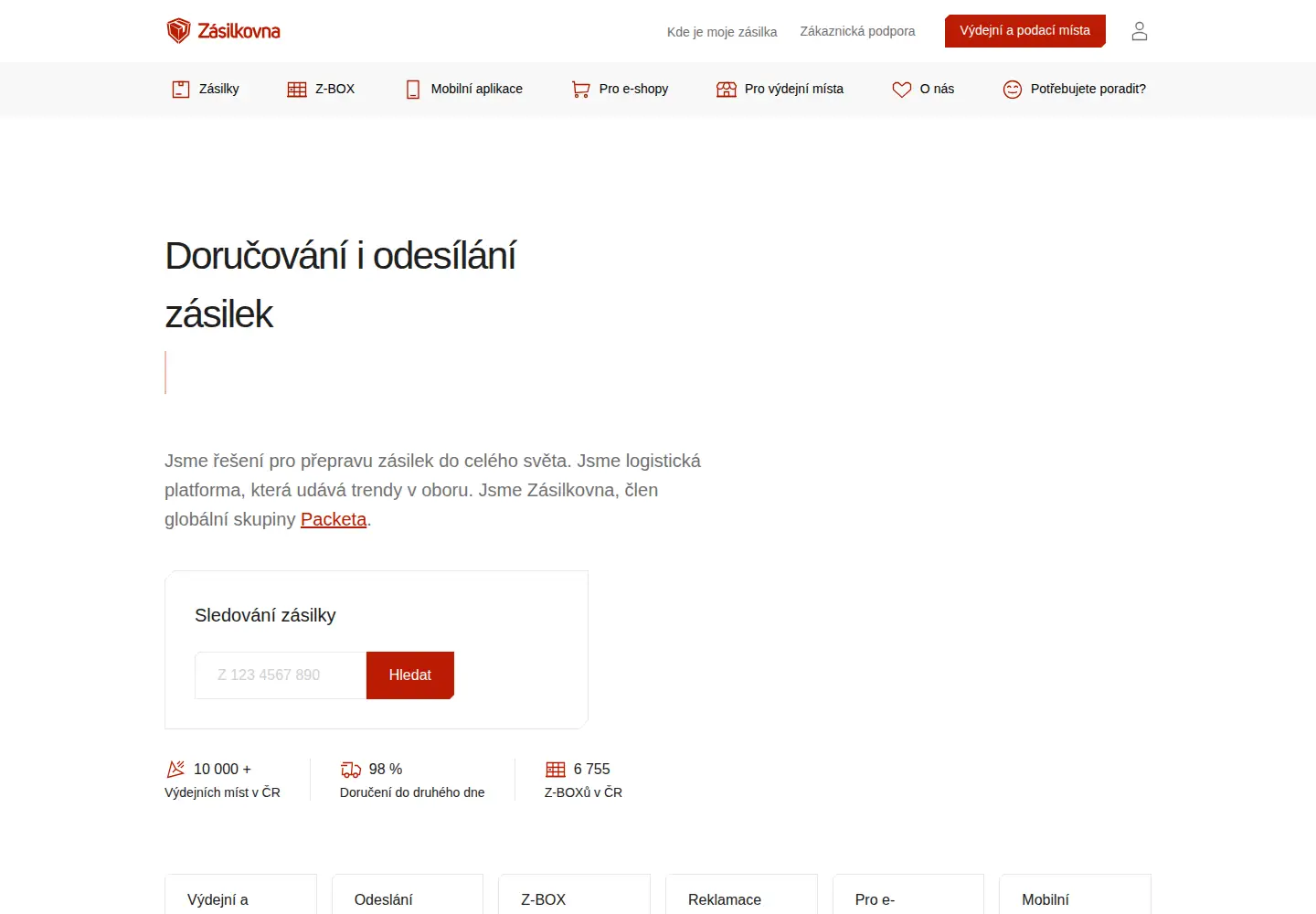Click the Z-BOX grid icon beside 6 755
Viewport: 1316px width, 914px height.
click(x=556, y=770)
